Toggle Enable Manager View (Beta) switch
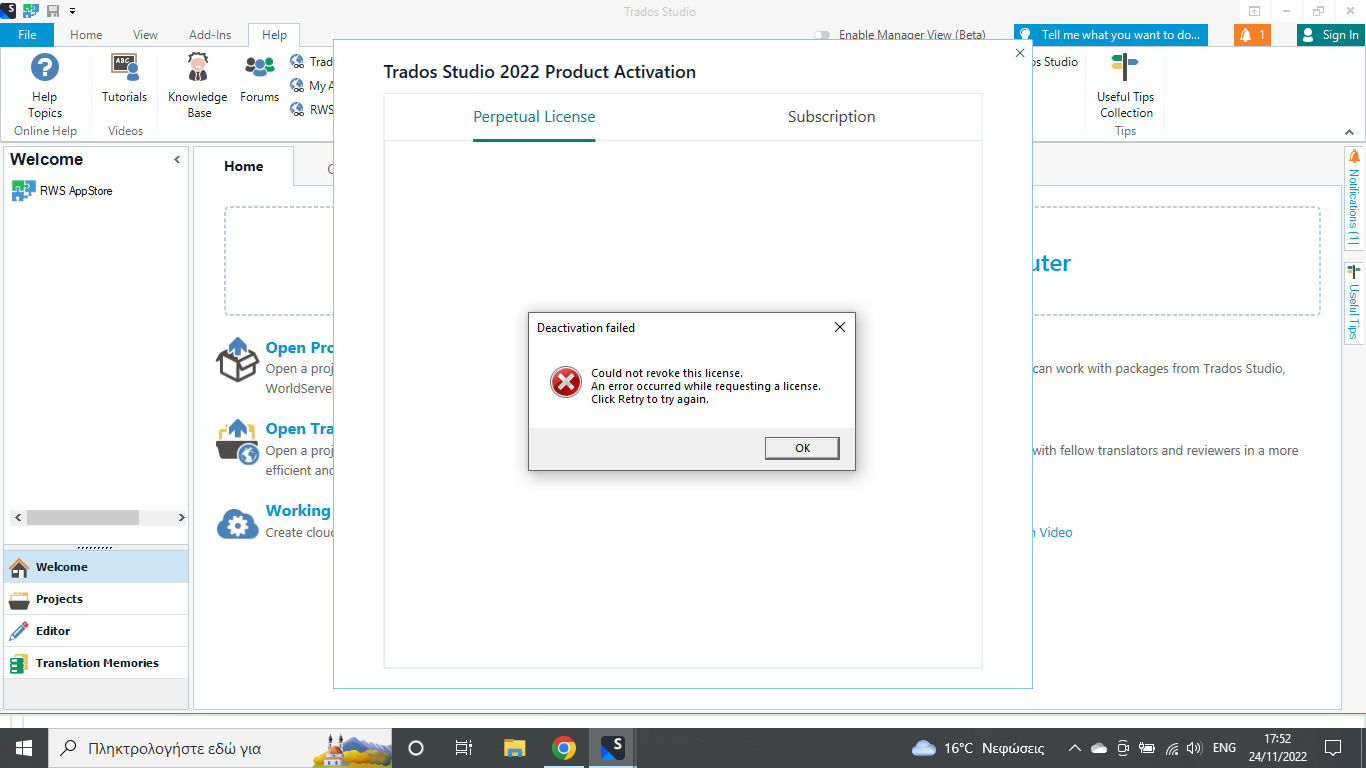Image resolution: width=1366 pixels, height=768 pixels. (822, 35)
